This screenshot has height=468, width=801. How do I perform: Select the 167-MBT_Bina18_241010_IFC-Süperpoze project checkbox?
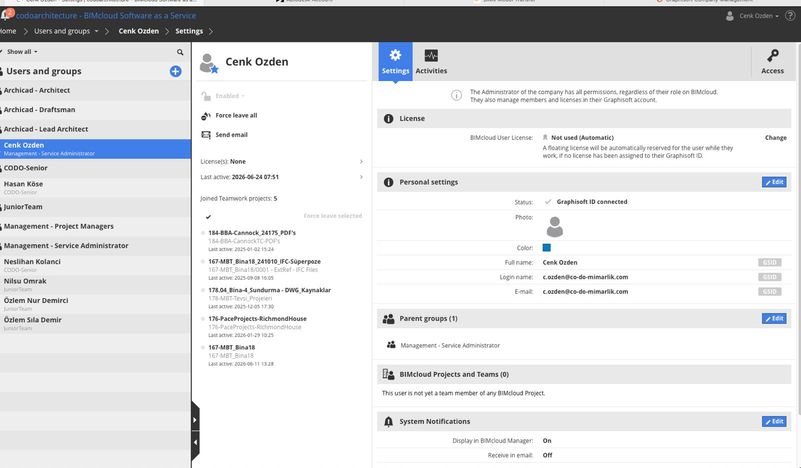tap(203, 262)
